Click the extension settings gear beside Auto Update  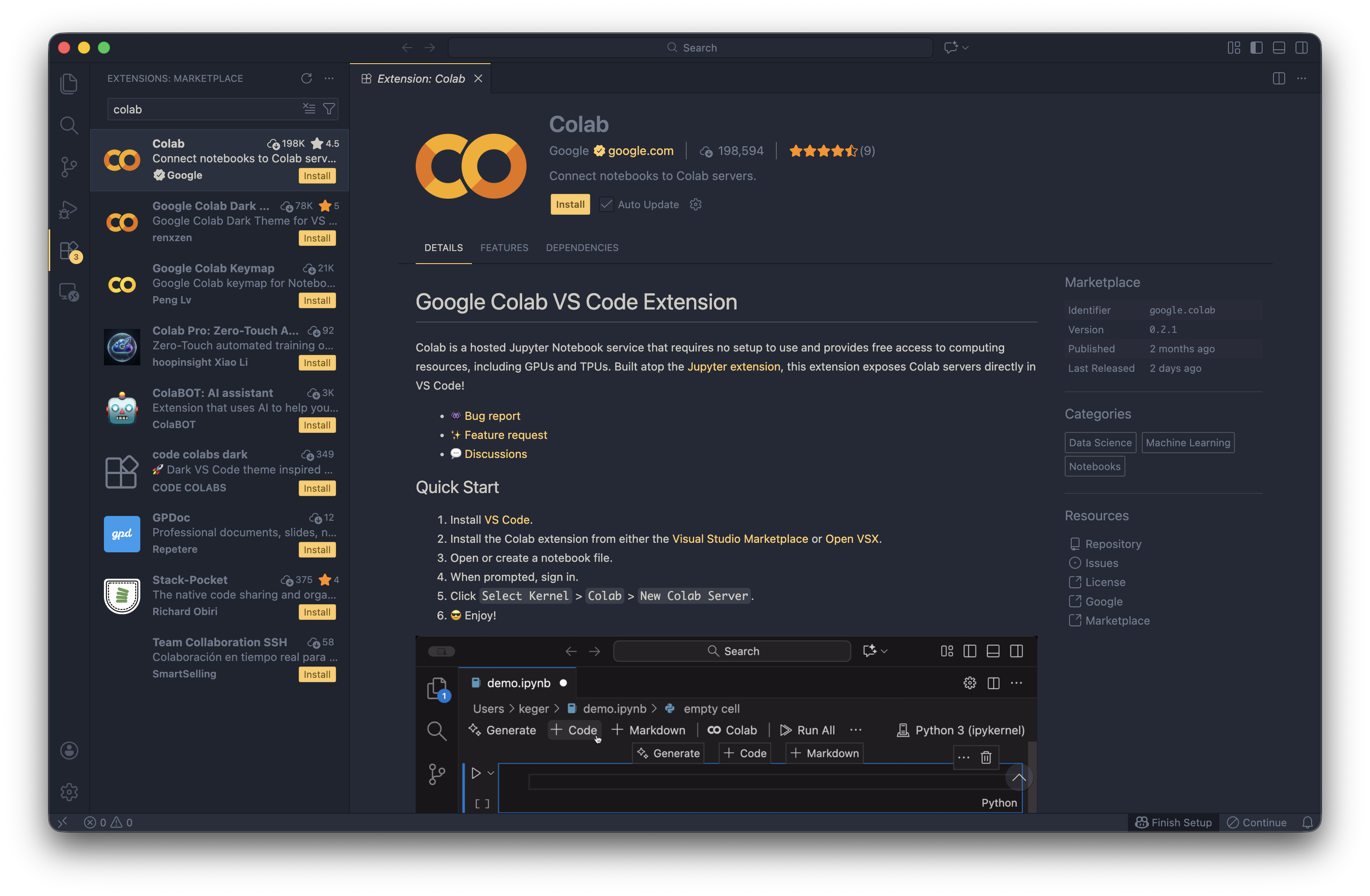tap(695, 204)
